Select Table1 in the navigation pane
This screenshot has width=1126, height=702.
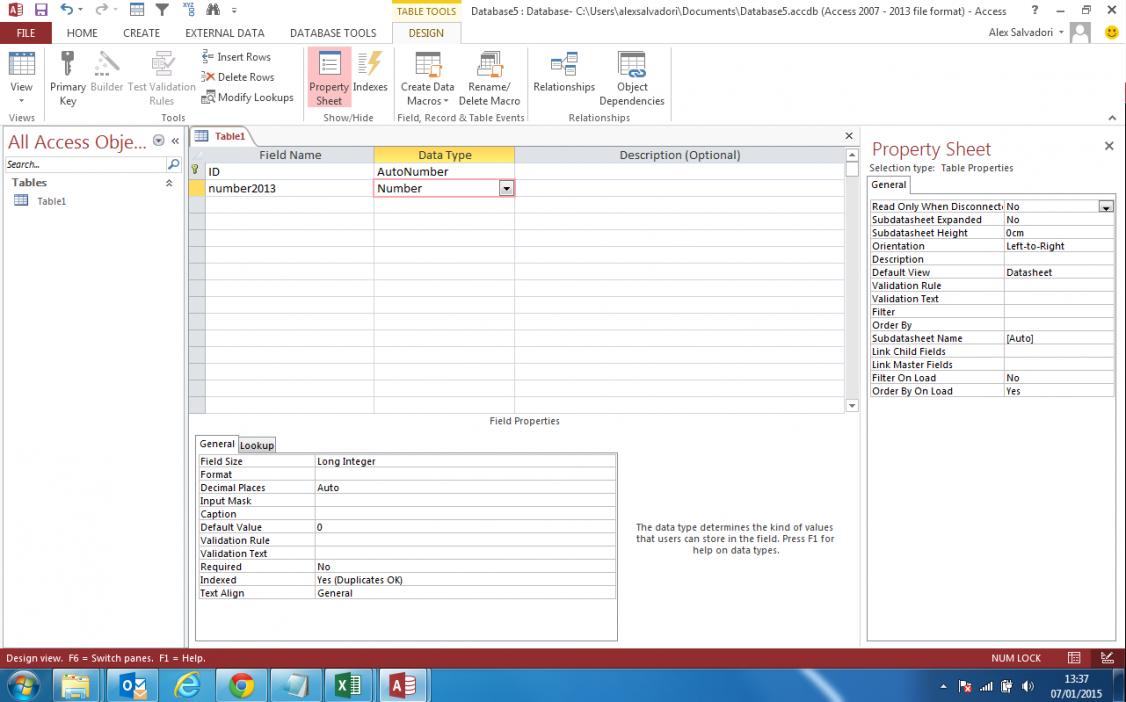51,201
